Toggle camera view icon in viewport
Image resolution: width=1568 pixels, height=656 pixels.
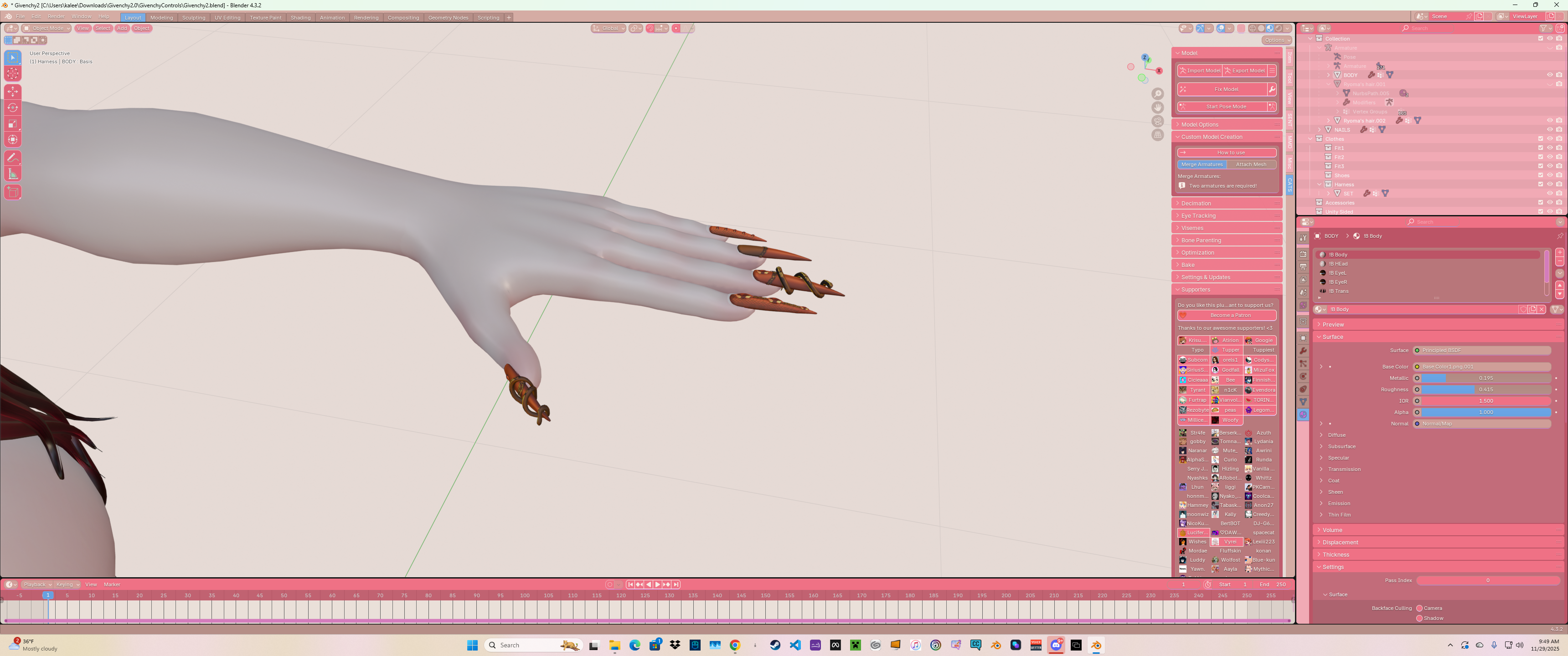[1158, 121]
